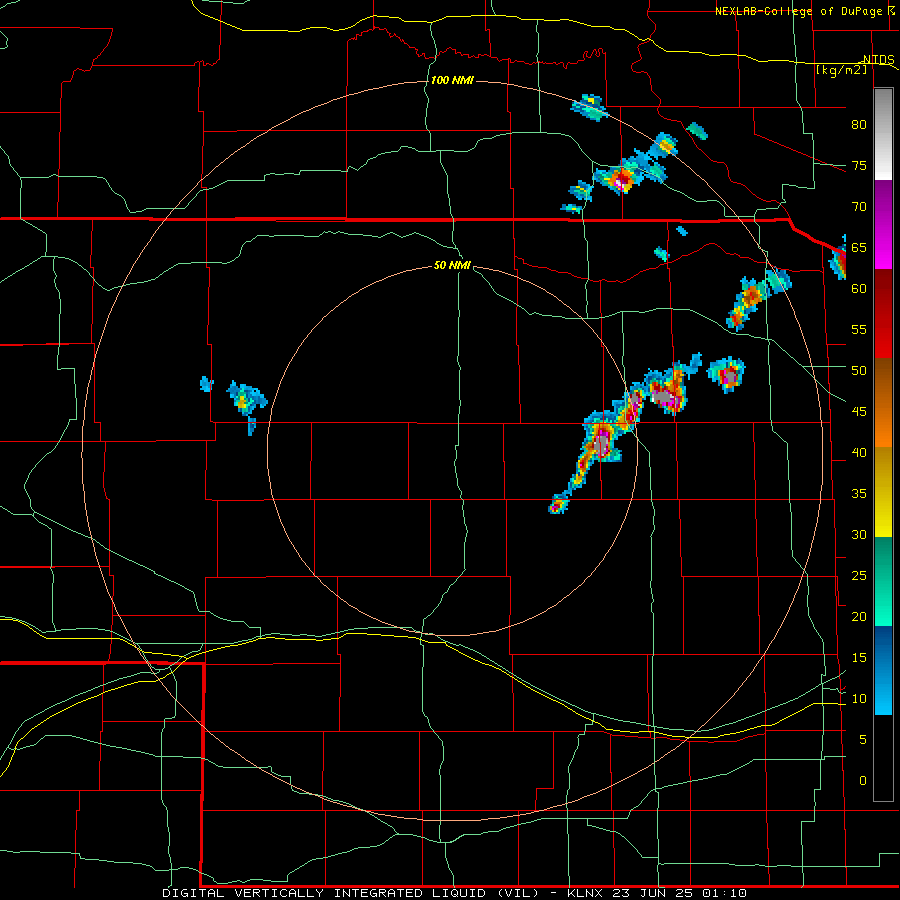Click the [kg/m2] units label
The width and height of the screenshot is (900, 900).
[842, 70]
